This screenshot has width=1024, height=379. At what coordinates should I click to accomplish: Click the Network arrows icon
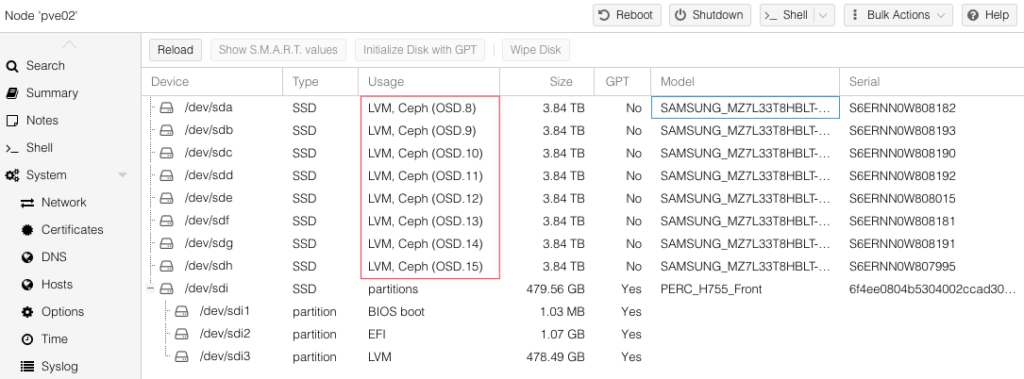tap(27, 203)
